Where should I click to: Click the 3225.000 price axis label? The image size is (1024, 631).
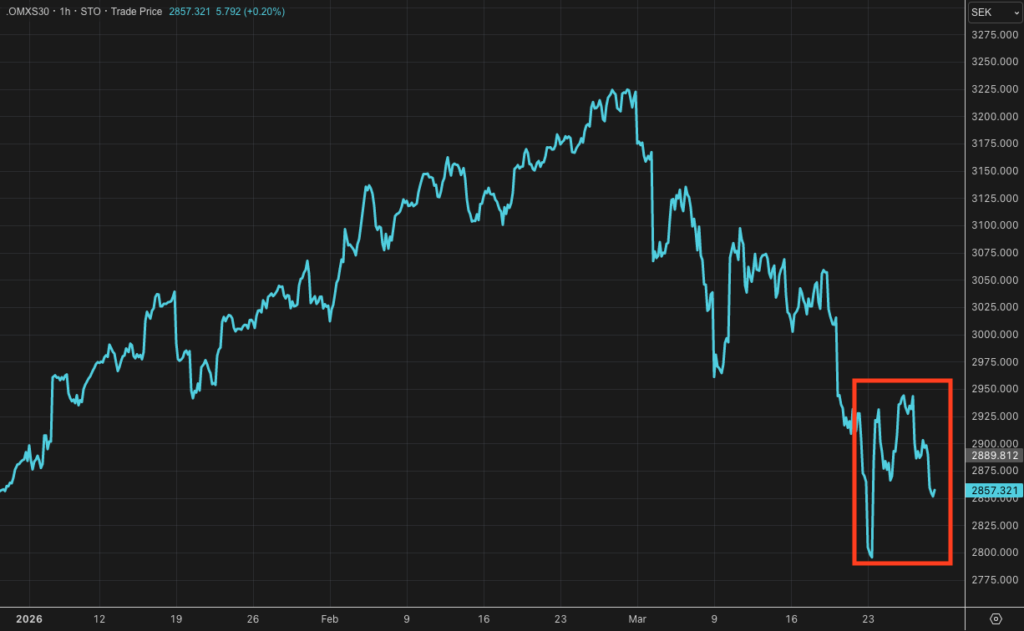tap(995, 89)
